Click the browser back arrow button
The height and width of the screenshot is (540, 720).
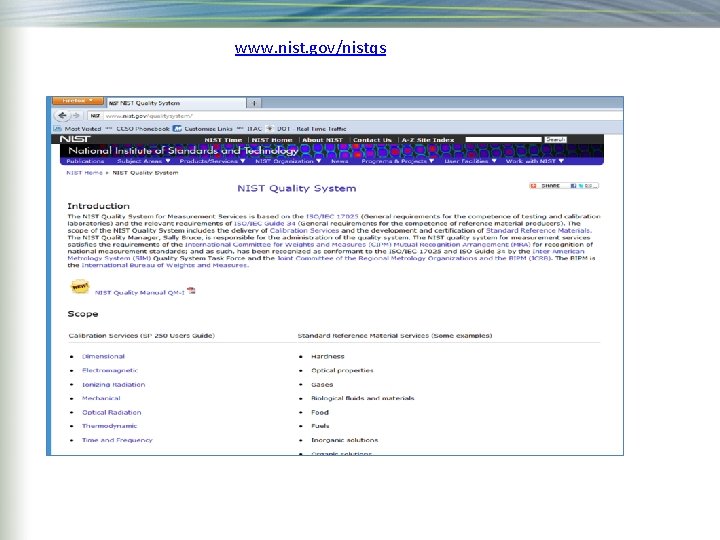click(x=62, y=116)
